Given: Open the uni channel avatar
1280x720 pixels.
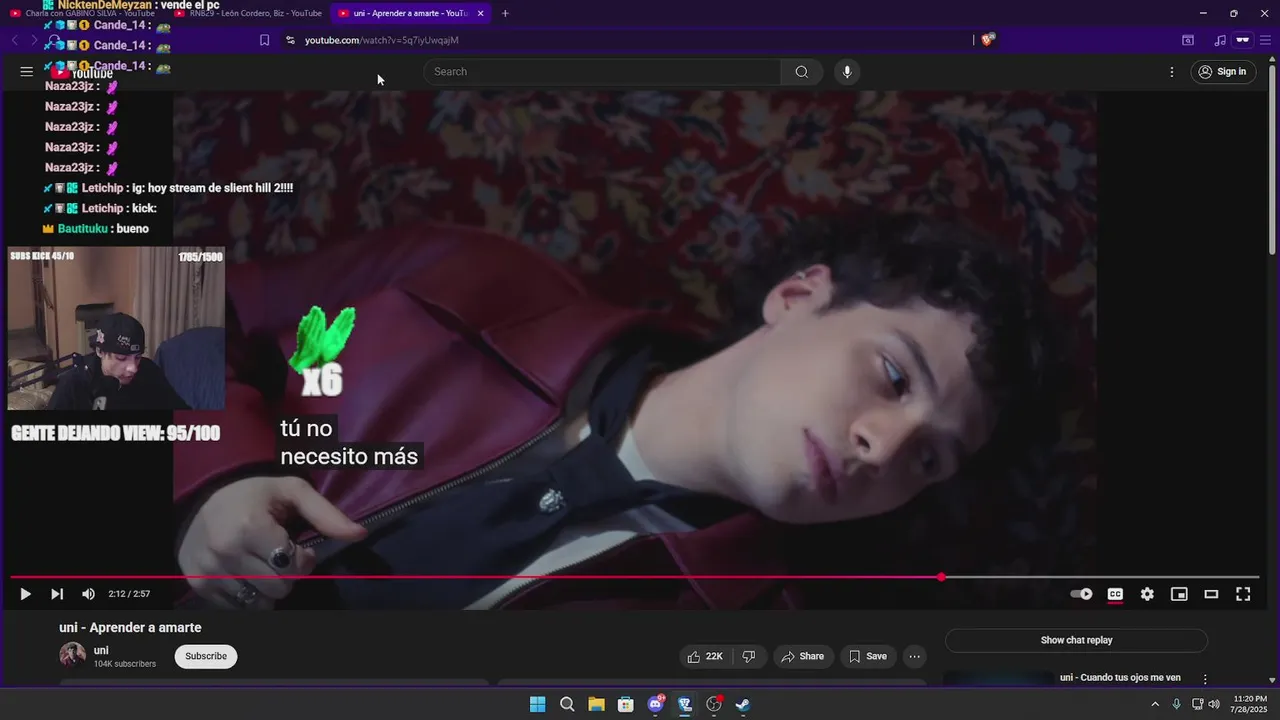Looking at the screenshot, I should click(x=72, y=656).
